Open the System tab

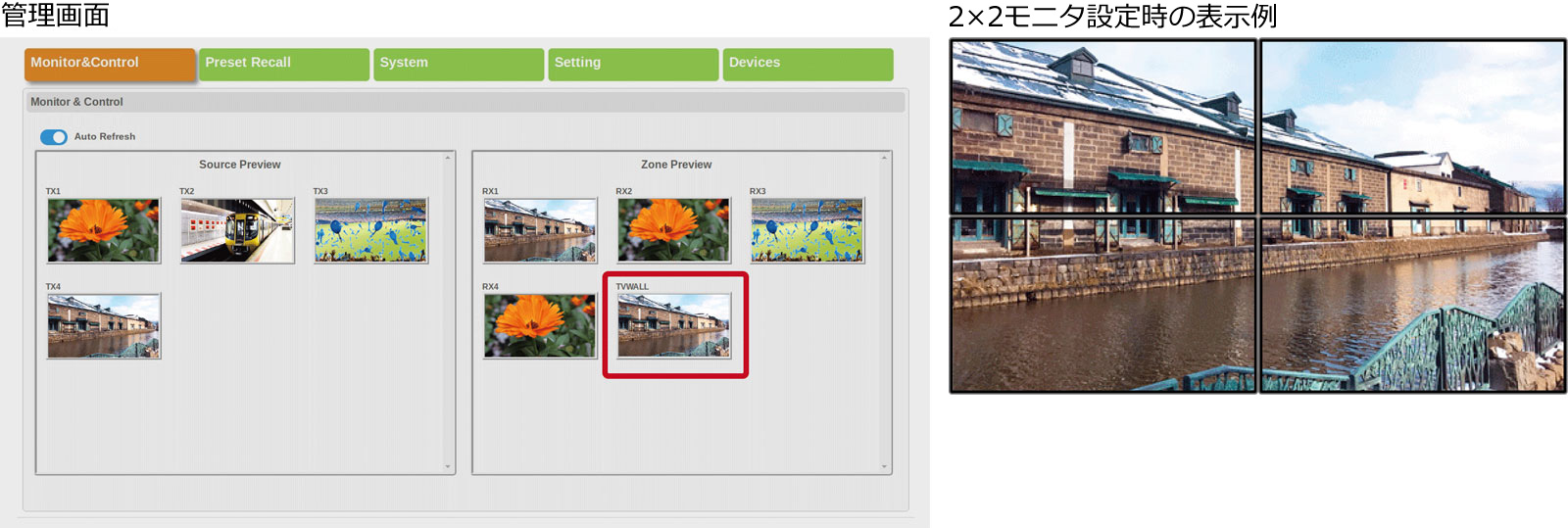click(459, 64)
